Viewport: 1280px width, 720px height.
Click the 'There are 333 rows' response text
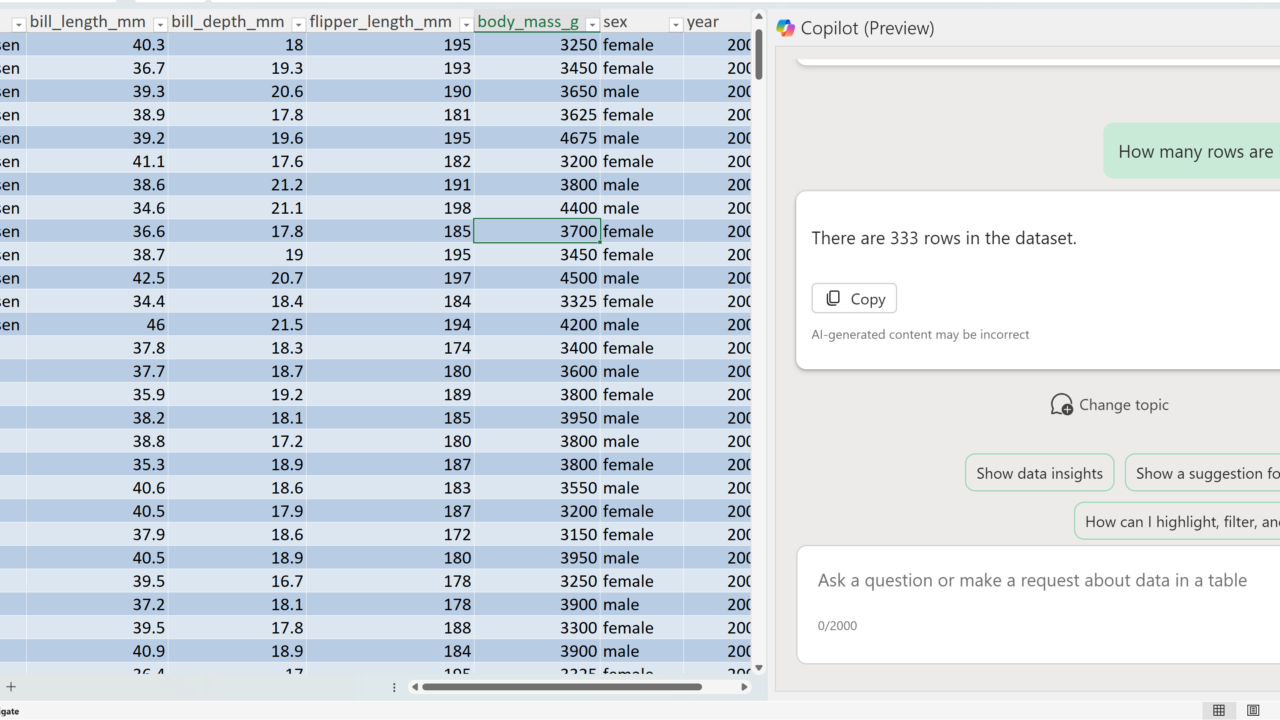point(944,238)
